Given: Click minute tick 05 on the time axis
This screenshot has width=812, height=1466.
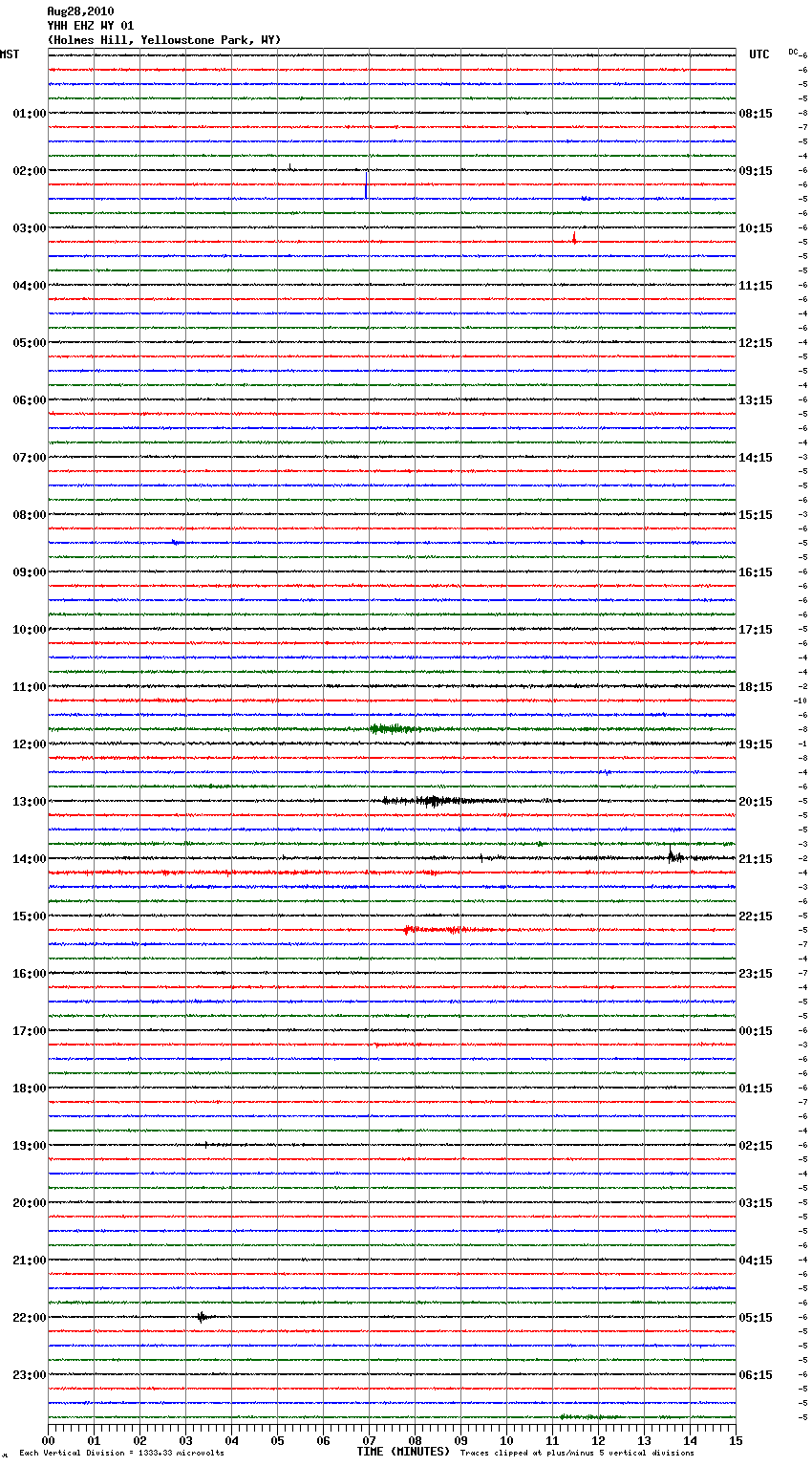Looking at the screenshot, I should (277, 1440).
